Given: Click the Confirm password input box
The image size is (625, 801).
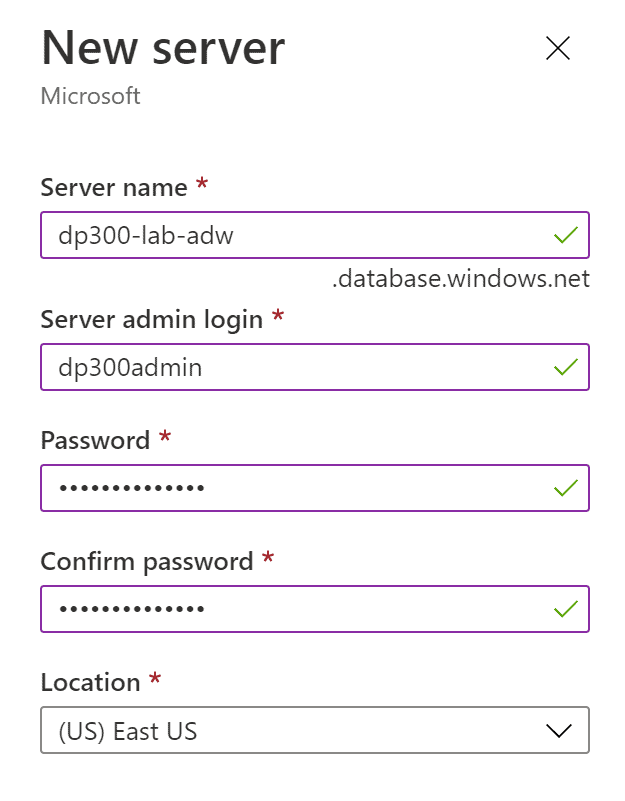Looking at the screenshot, I should pos(250,609).
